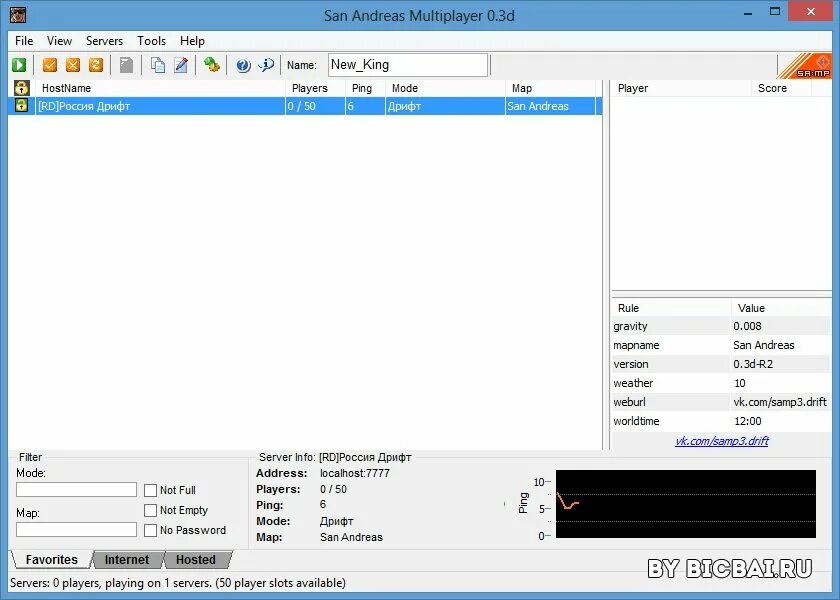Click the green Connect play icon
Viewport: 840px width, 600px height.
(x=19, y=65)
